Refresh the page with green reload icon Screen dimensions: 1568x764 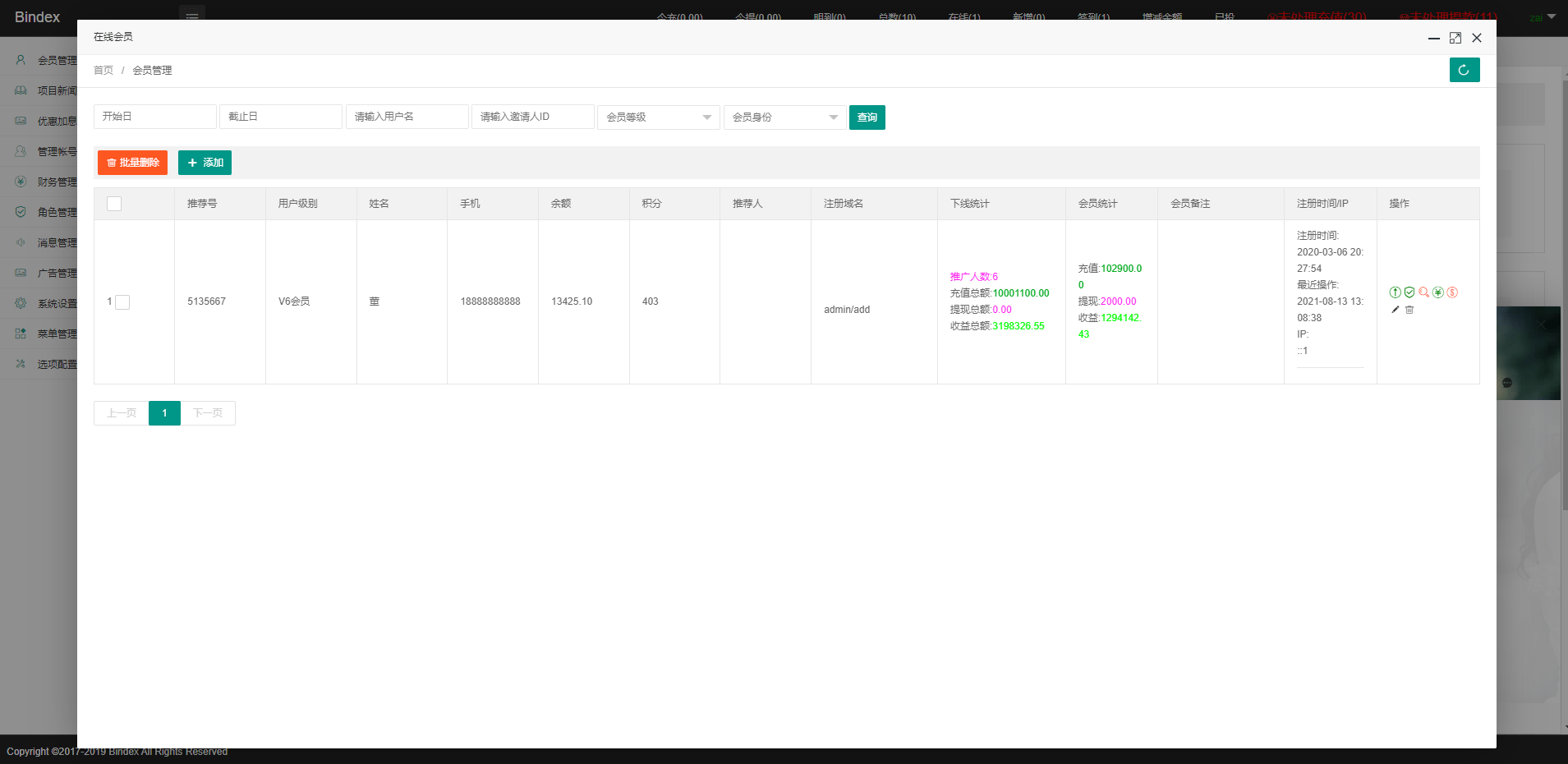tap(1465, 70)
